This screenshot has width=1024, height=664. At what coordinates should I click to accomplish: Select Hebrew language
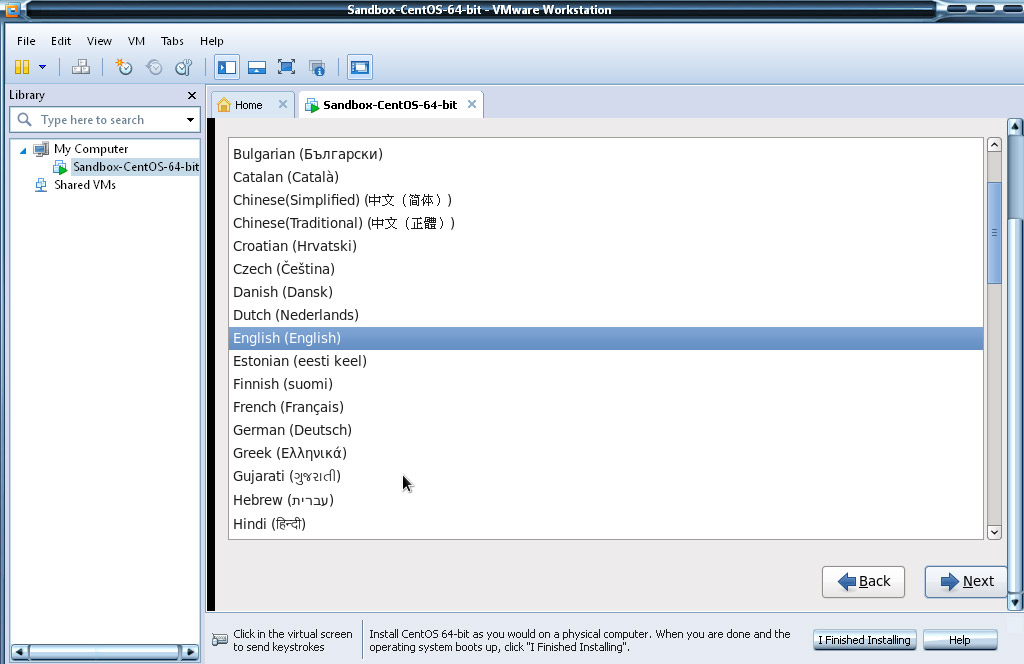coord(605,500)
